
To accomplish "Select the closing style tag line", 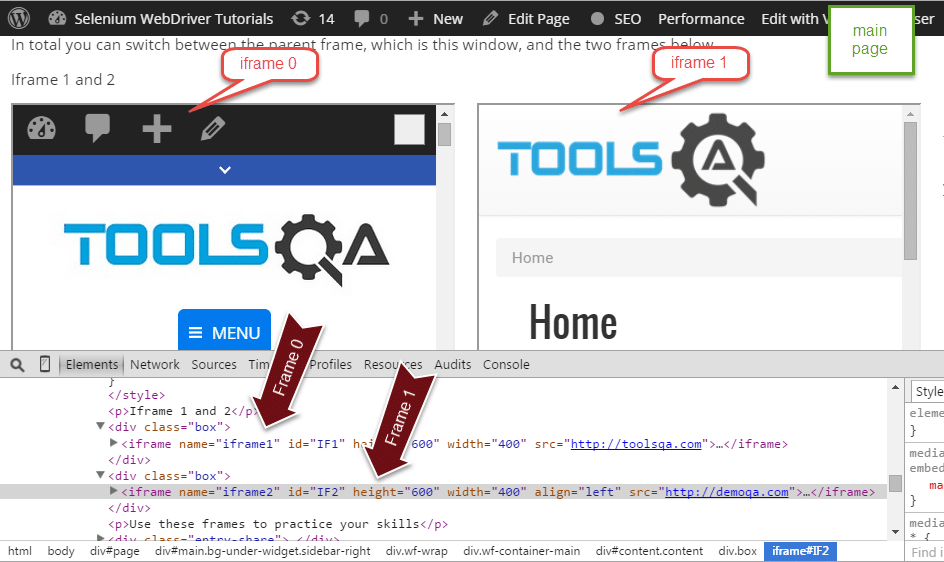I will pyautogui.click(x=137, y=395).
